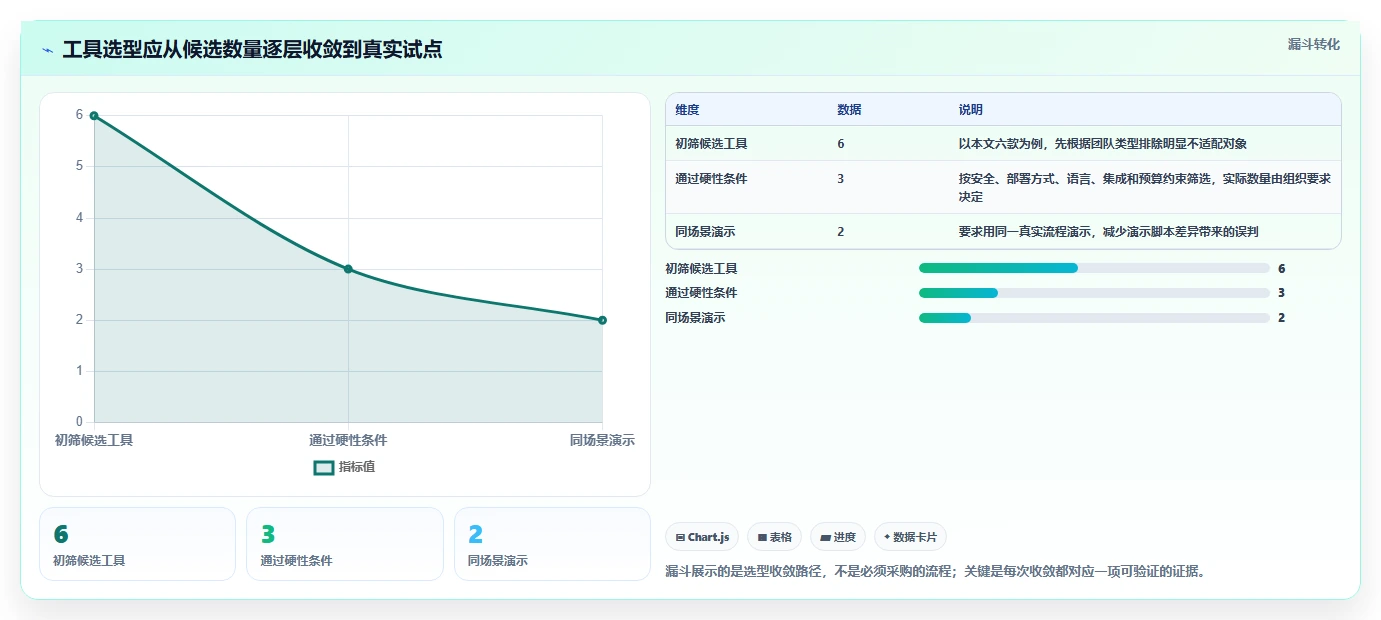Image resolution: width=1381 pixels, height=620 pixels.
Task: Click the description starting 要求用同一真实流程演示
Action: [1108, 232]
